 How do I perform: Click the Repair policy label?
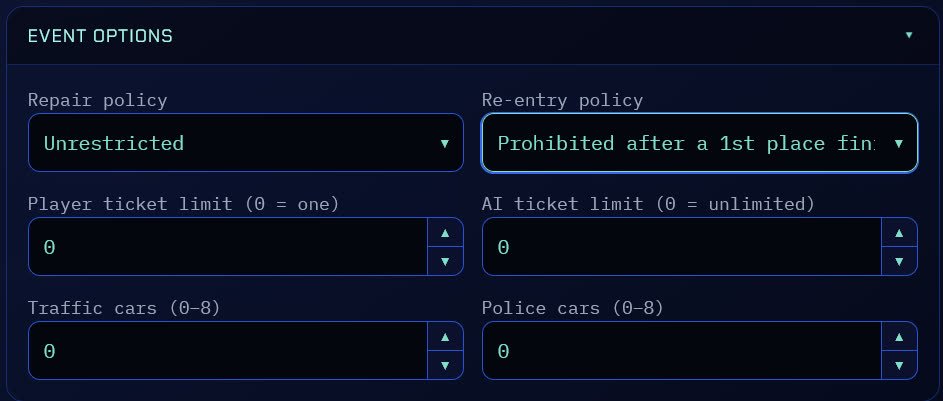(x=97, y=100)
